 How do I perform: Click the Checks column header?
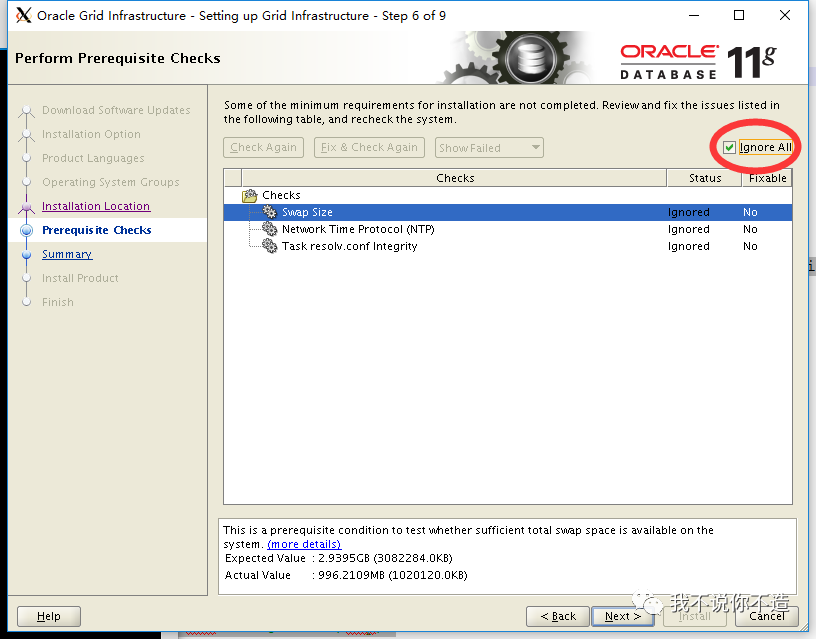pos(454,178)
